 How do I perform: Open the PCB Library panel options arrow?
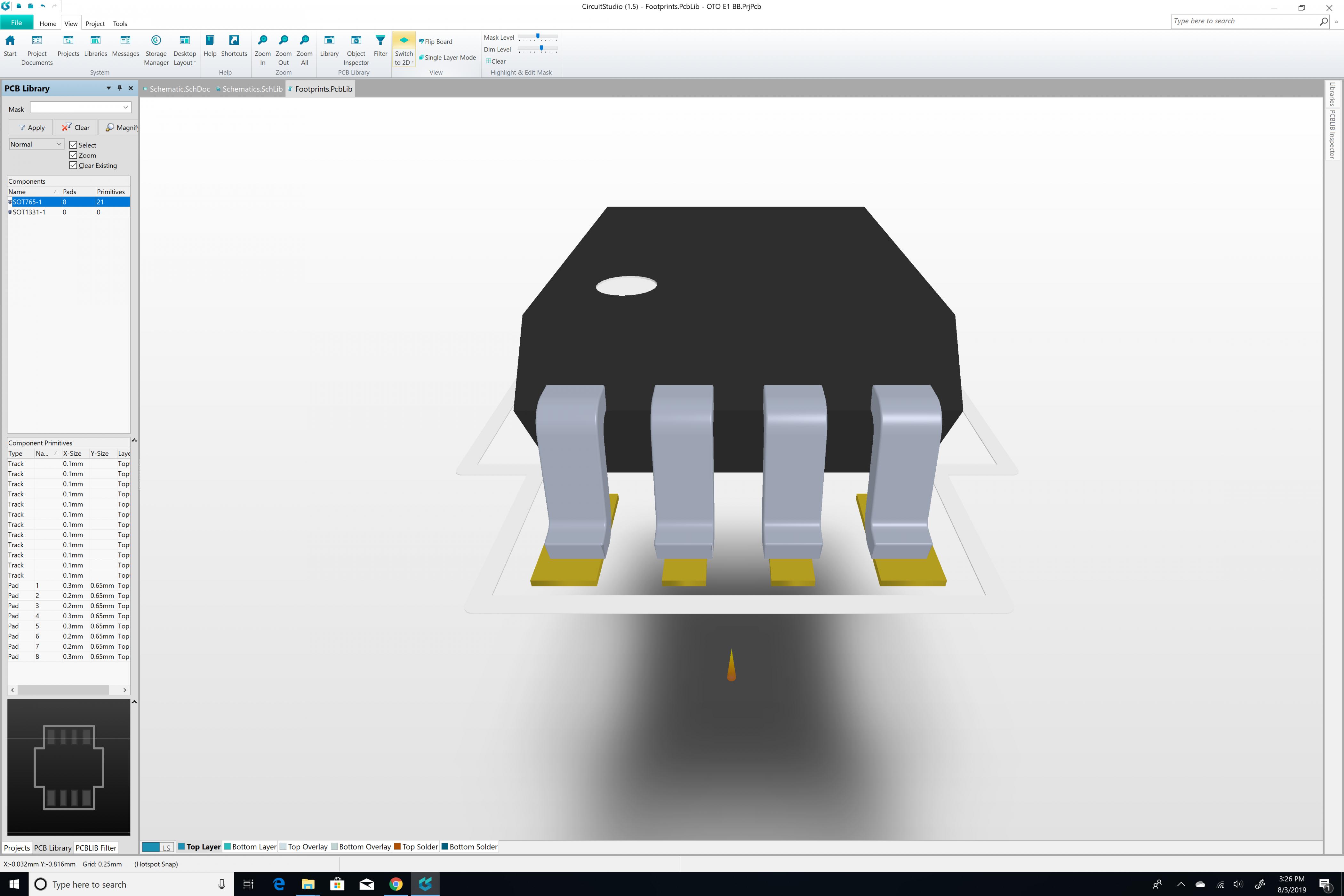point(108,88)
